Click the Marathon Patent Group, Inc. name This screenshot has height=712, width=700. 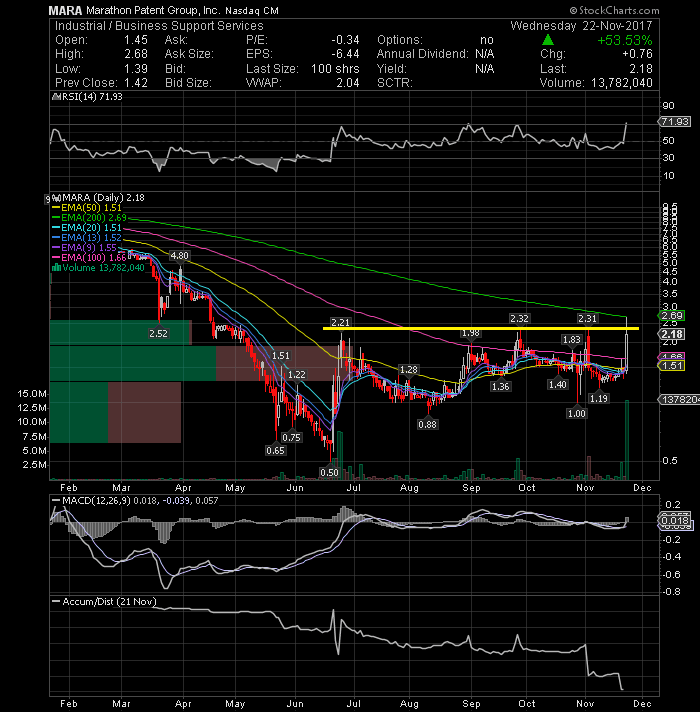153,10
